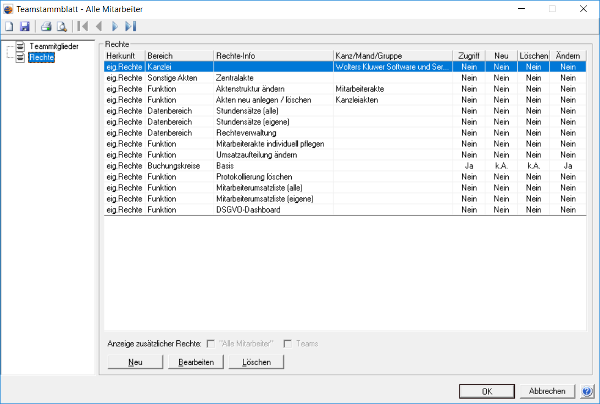Select Akten neu anlegen / löschen row
The width and height of the screenshot is (600, 404).
(345, 100)
